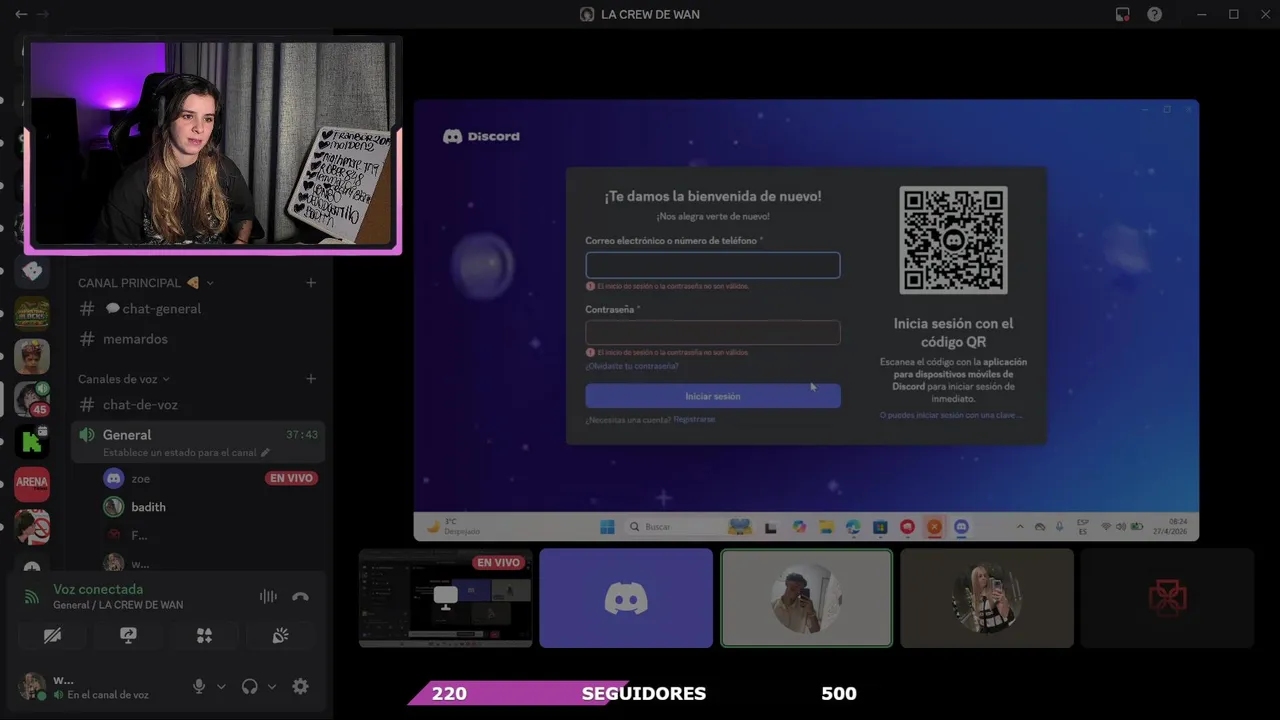This screenshot has width=1280, height=720.
Task: Open the ARENA server icon
Action: tap(32, 482)
